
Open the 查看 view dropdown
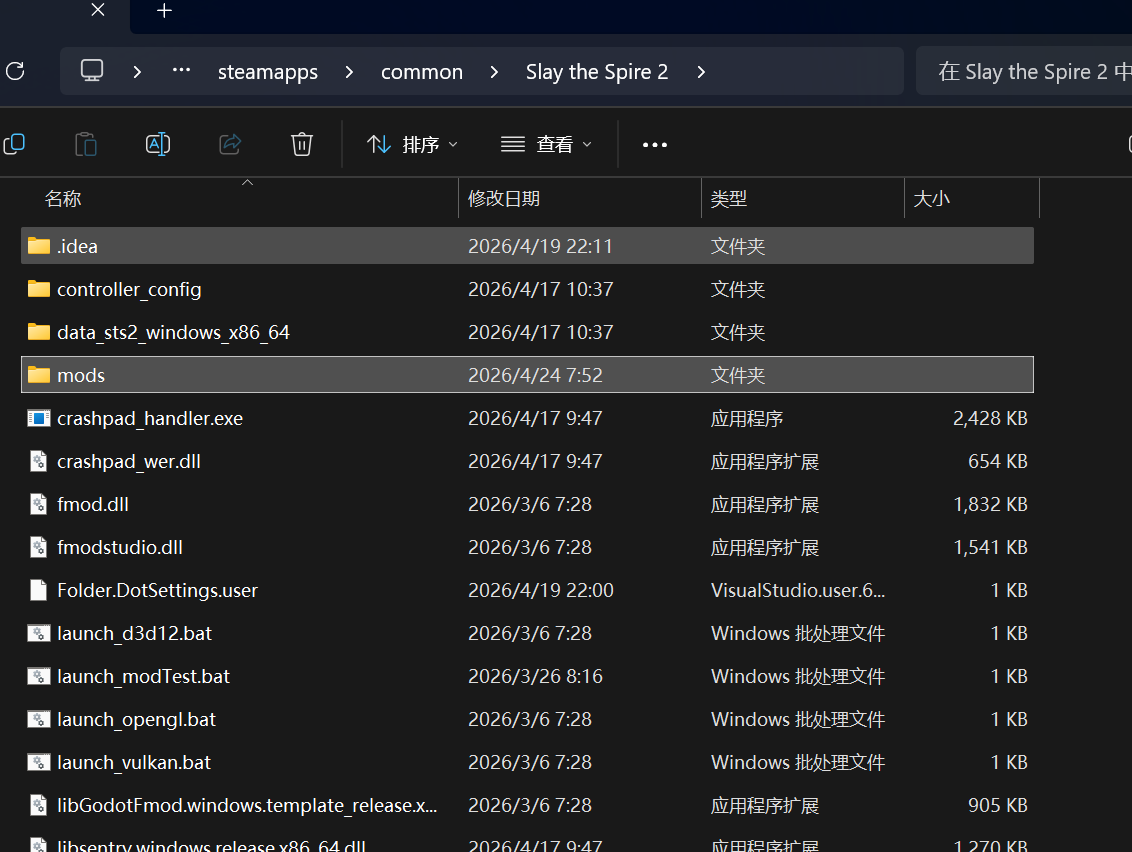pyautogui.click(x=547, y=144)
